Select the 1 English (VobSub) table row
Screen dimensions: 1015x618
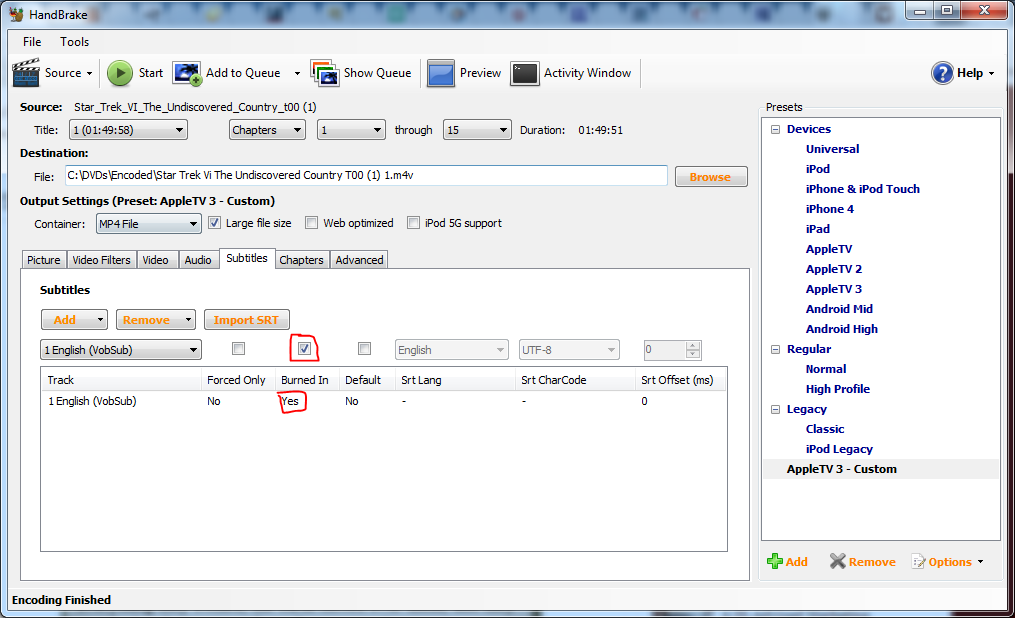click(x=383, y=401)
